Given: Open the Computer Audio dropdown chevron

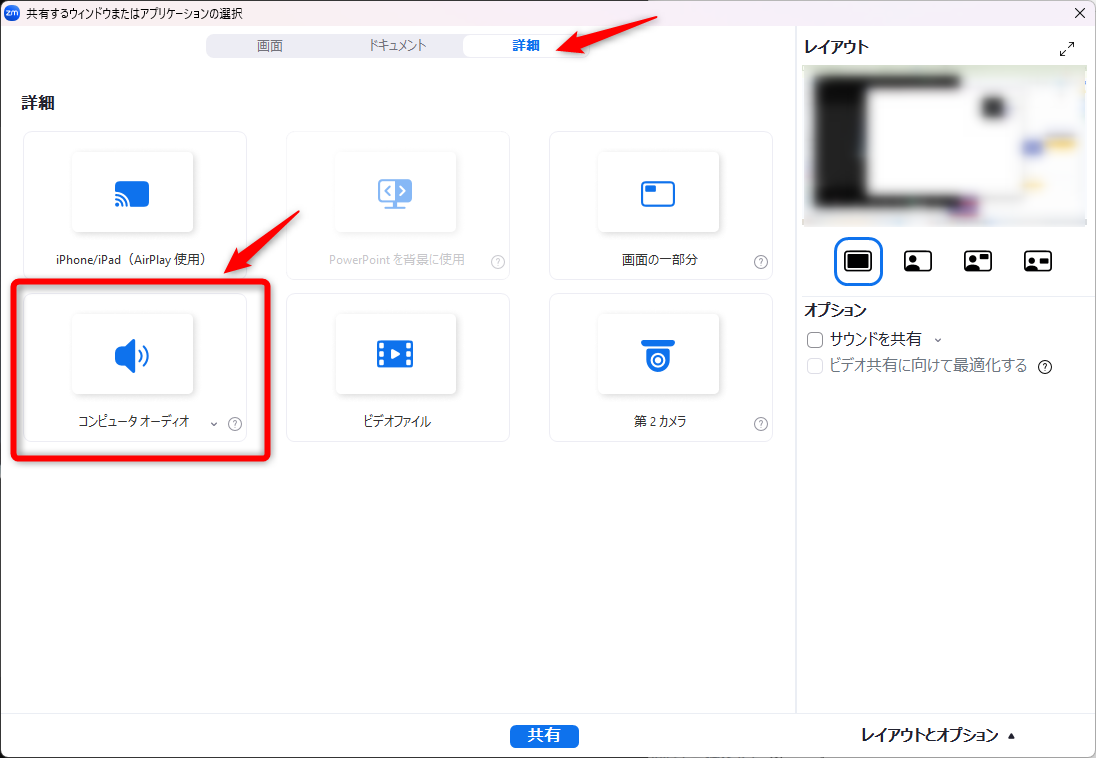Looking at the screenshot, I should click(x=214, y=423).
